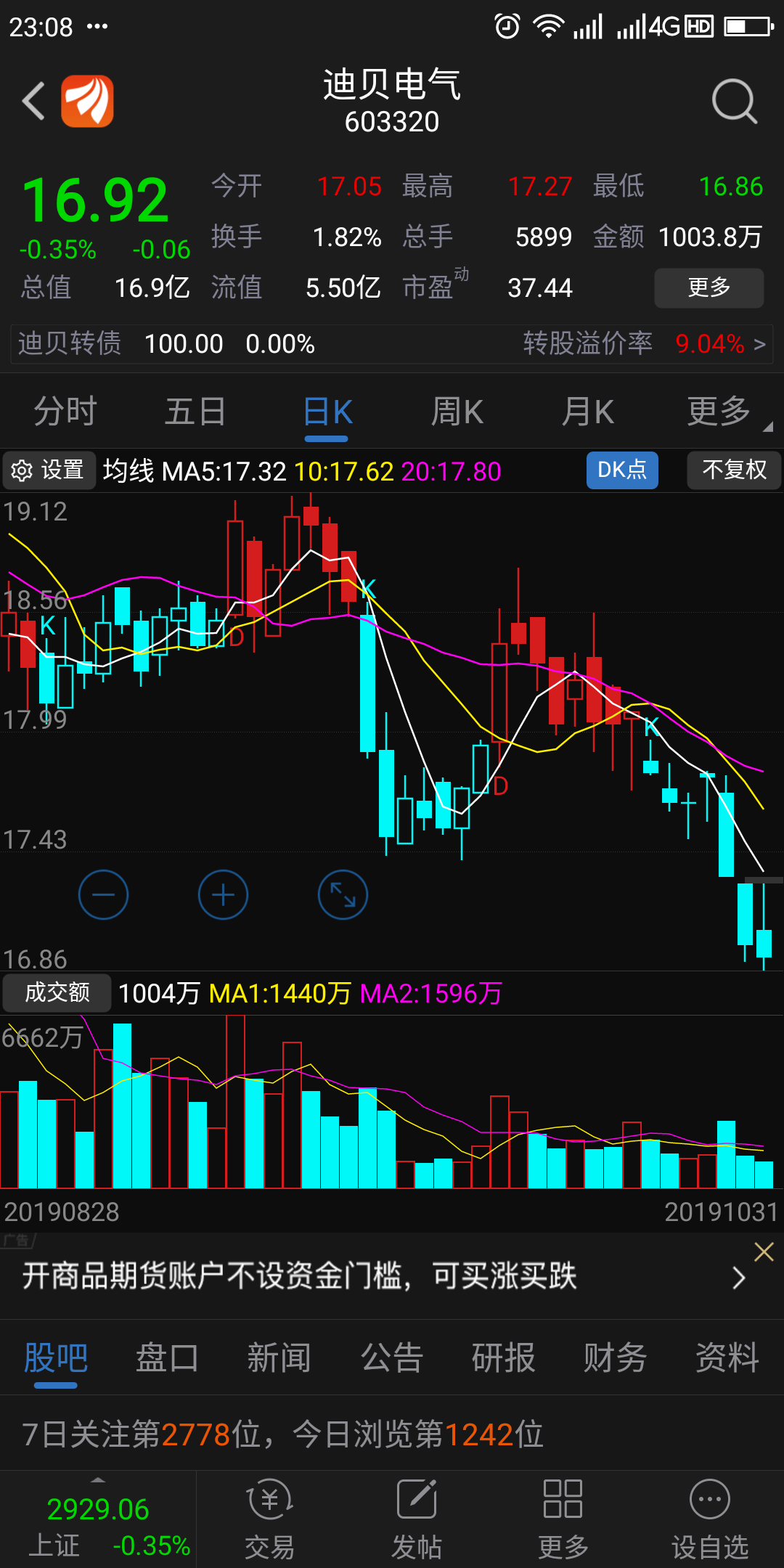784x1568 pixels.
Task: Open the 资料 tab
Action: click(727, 1358)
